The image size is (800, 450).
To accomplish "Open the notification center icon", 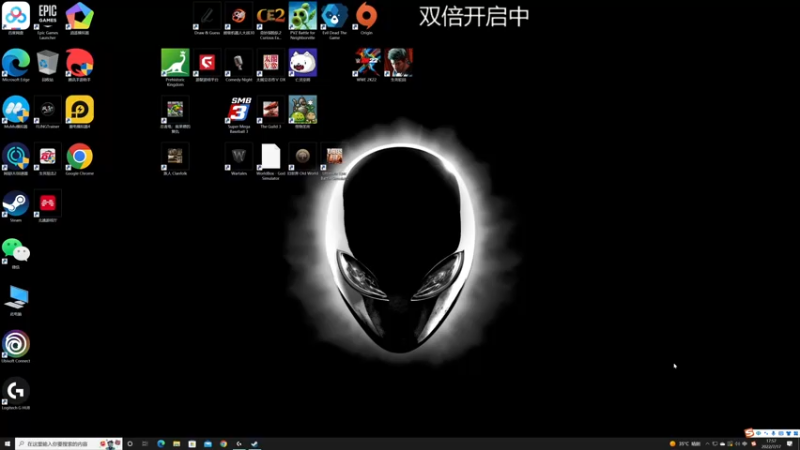I will pos(790,444).
